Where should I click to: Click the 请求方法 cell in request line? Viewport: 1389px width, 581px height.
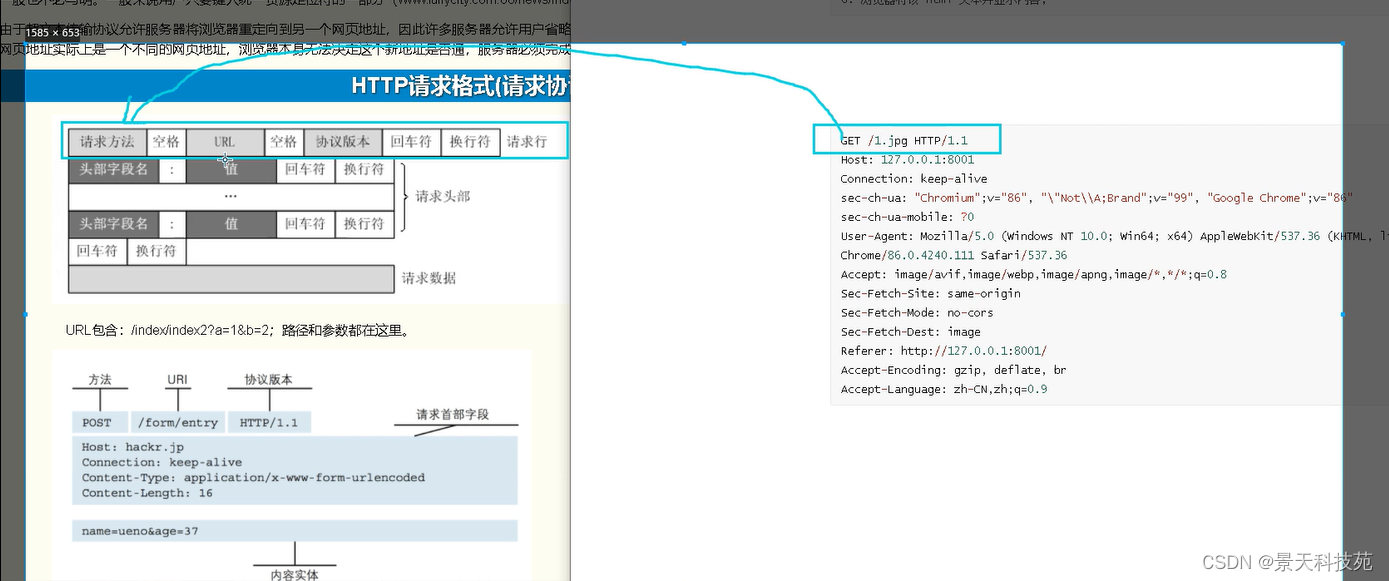[107, 142]
